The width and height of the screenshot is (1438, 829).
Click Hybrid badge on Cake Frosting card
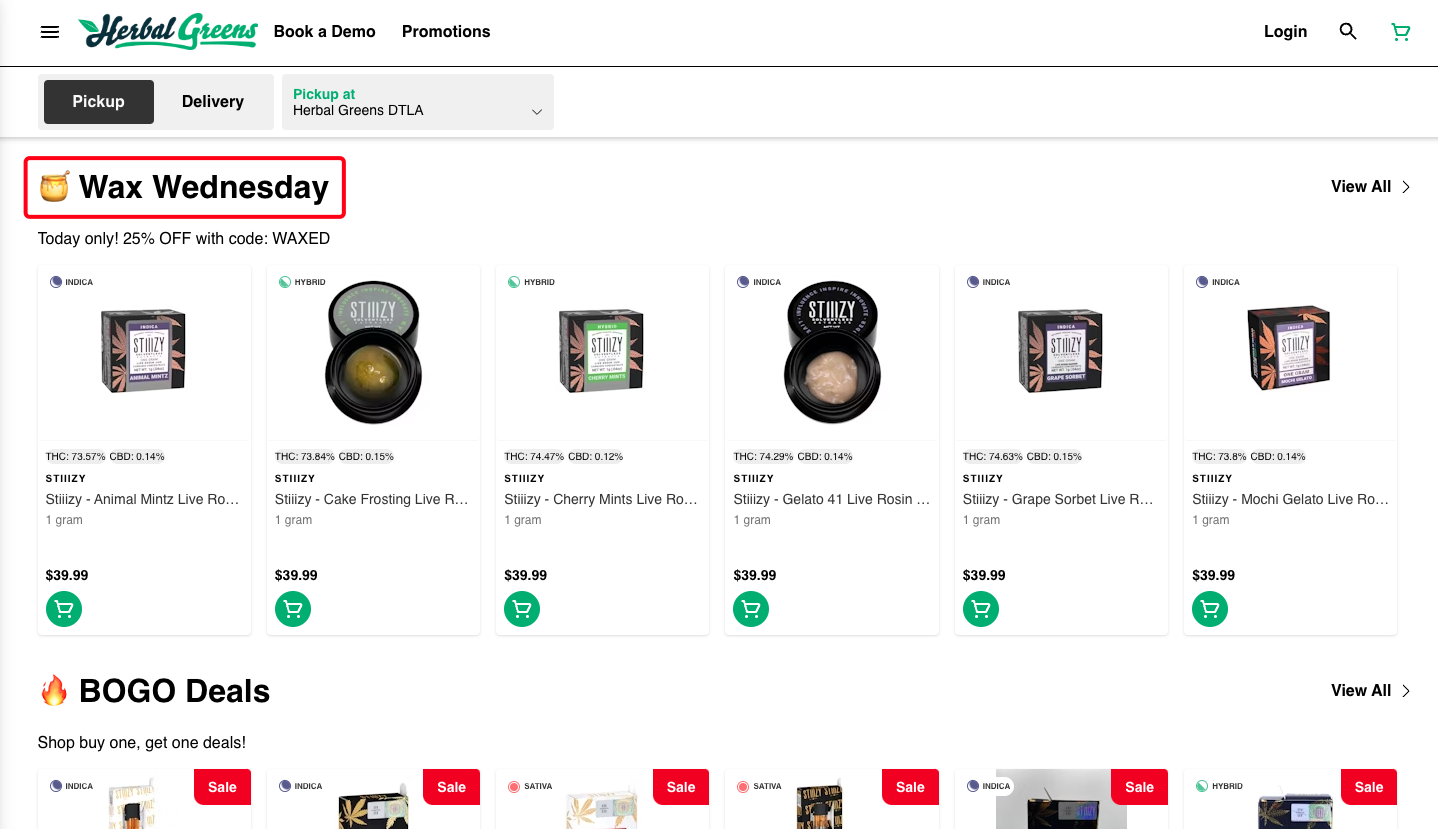[x=302, y=282]
